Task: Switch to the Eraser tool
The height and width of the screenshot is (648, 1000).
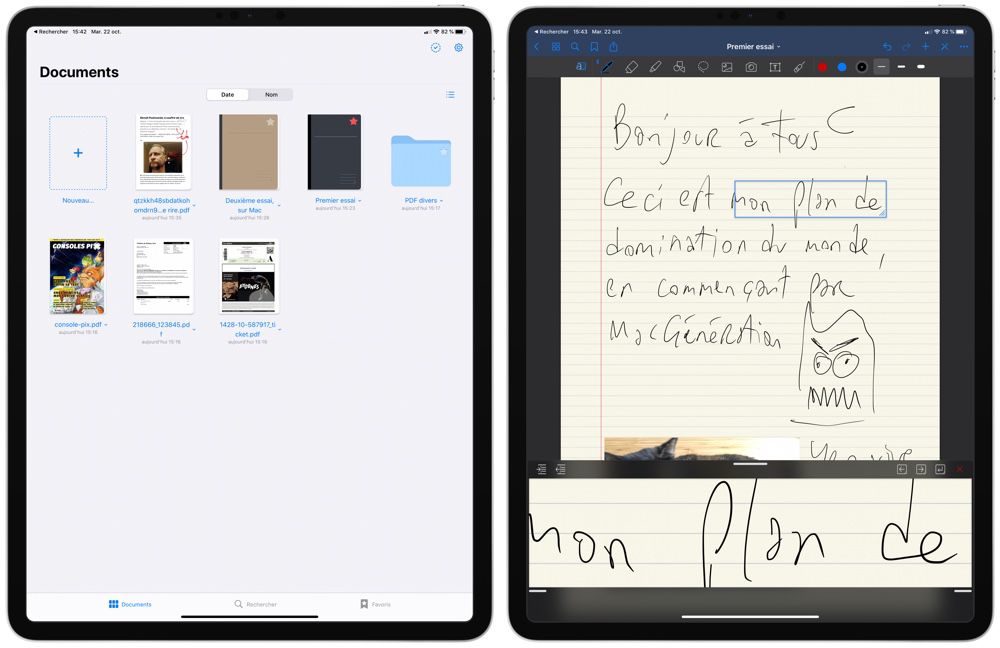Action: (630, 66)
